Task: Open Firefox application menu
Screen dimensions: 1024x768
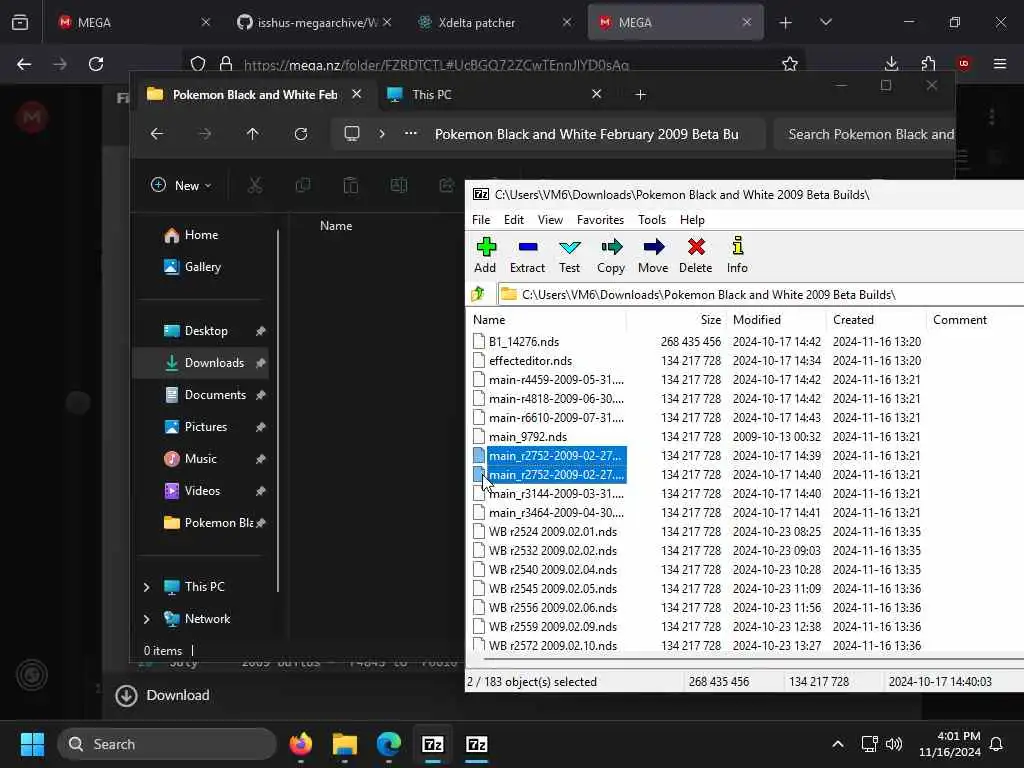Action: [x=1000, y=64]
